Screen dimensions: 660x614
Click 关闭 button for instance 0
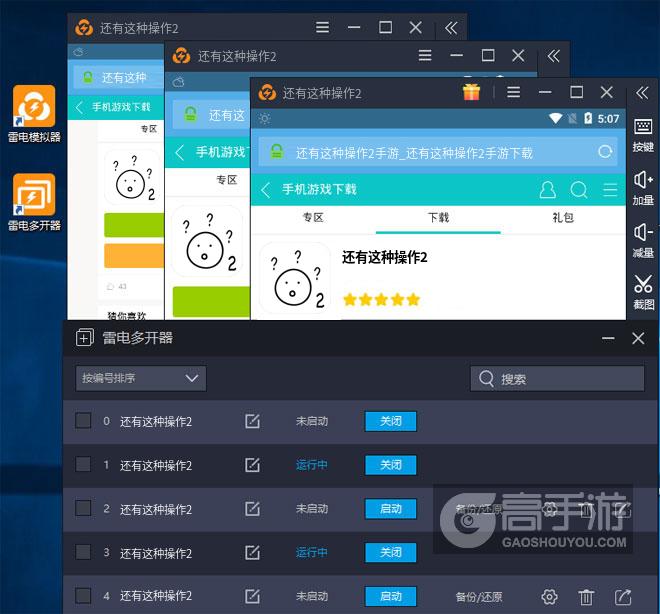391,421
